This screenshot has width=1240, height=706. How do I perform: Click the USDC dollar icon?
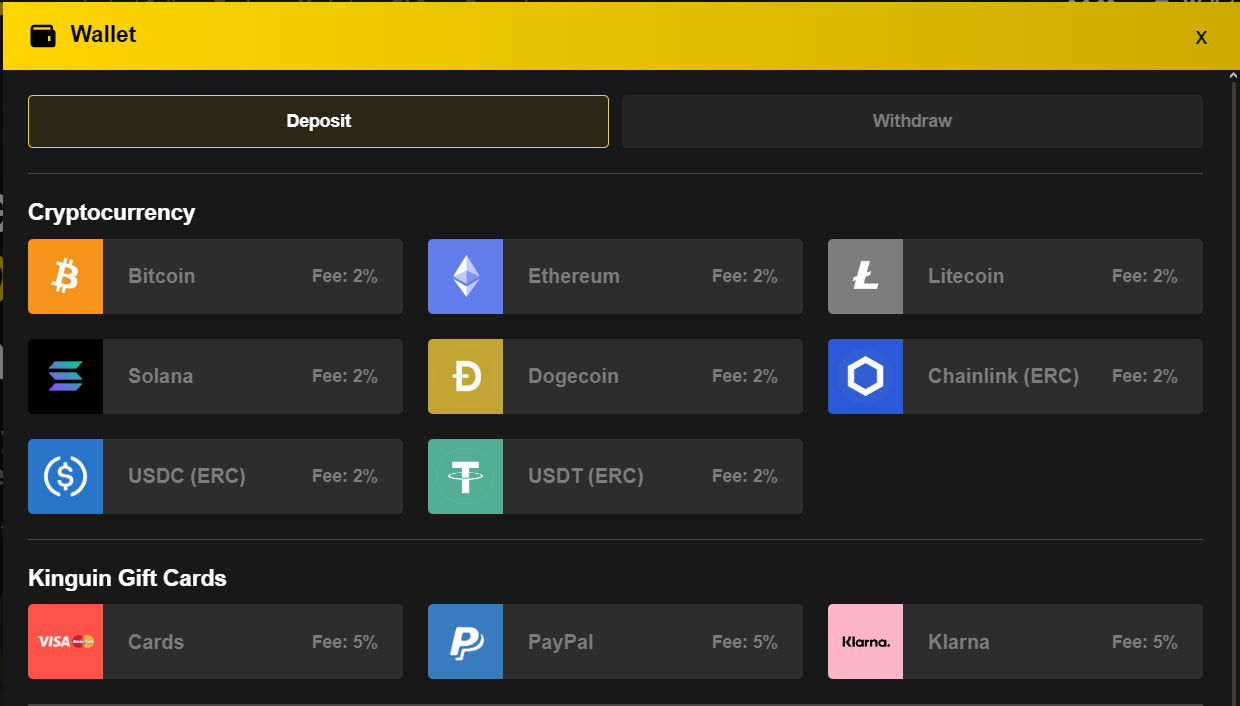click(x=65, y=476)
